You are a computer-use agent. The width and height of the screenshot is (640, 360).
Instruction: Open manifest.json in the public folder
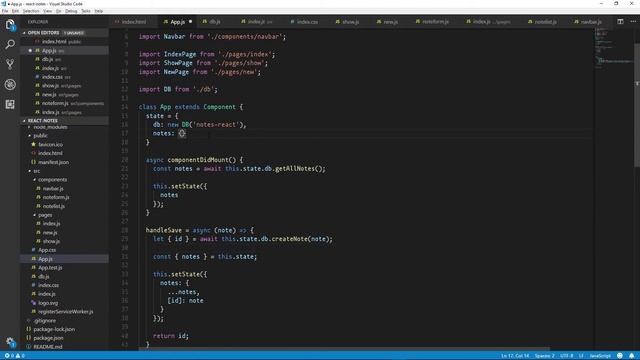(x=53, y=162)
